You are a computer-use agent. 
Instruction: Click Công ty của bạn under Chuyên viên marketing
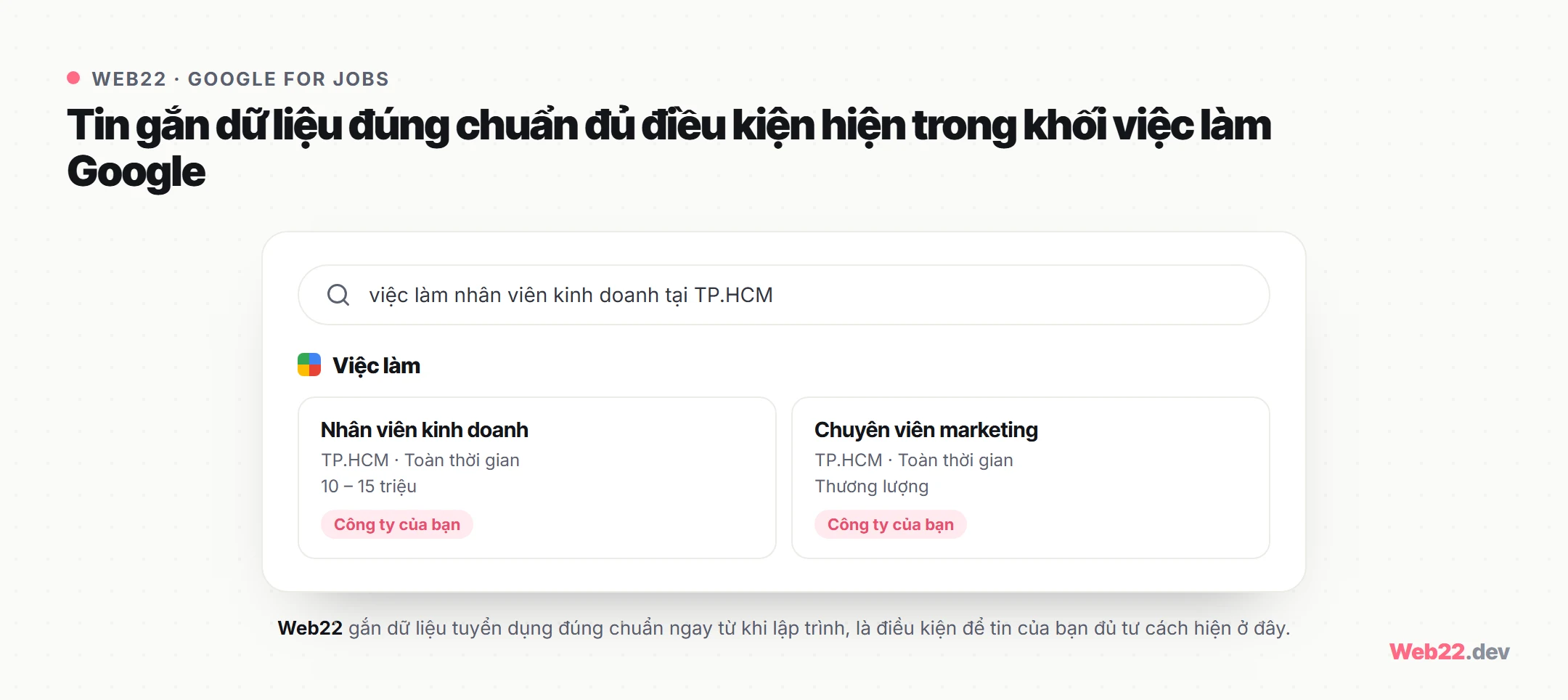click(x=891, y=524)
